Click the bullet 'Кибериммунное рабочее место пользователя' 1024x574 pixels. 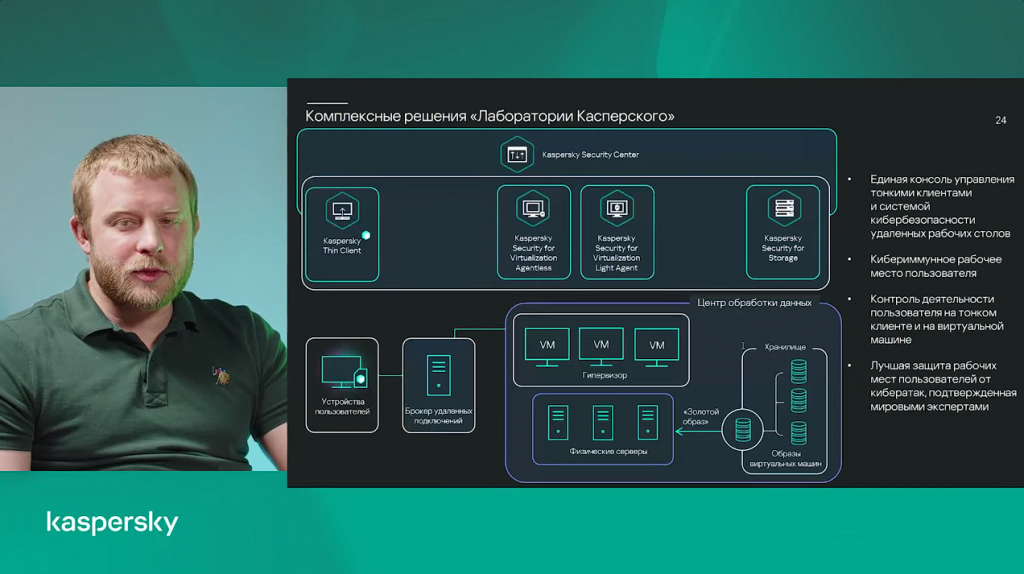pos(936,266)
